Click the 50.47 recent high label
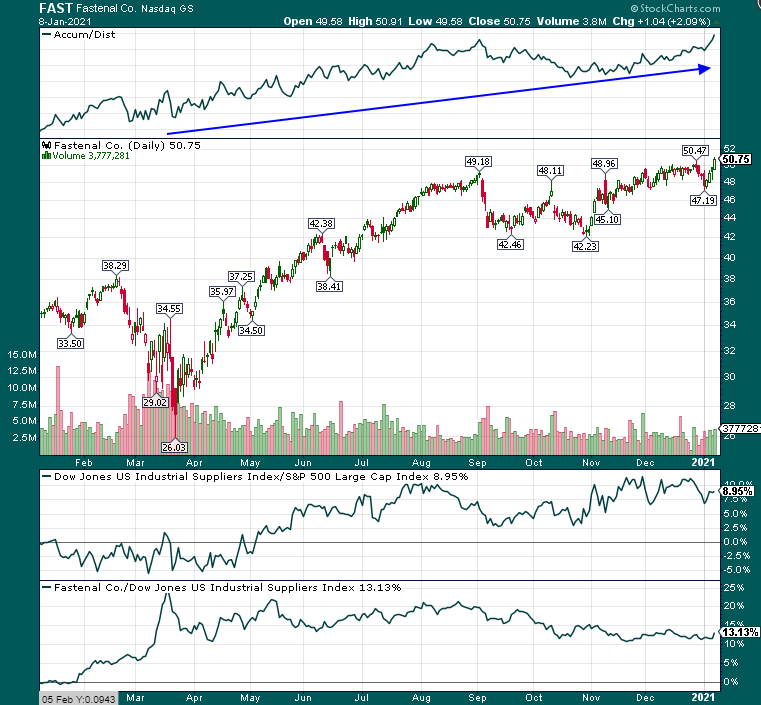The image size is (761, 705). click(695, 151)
